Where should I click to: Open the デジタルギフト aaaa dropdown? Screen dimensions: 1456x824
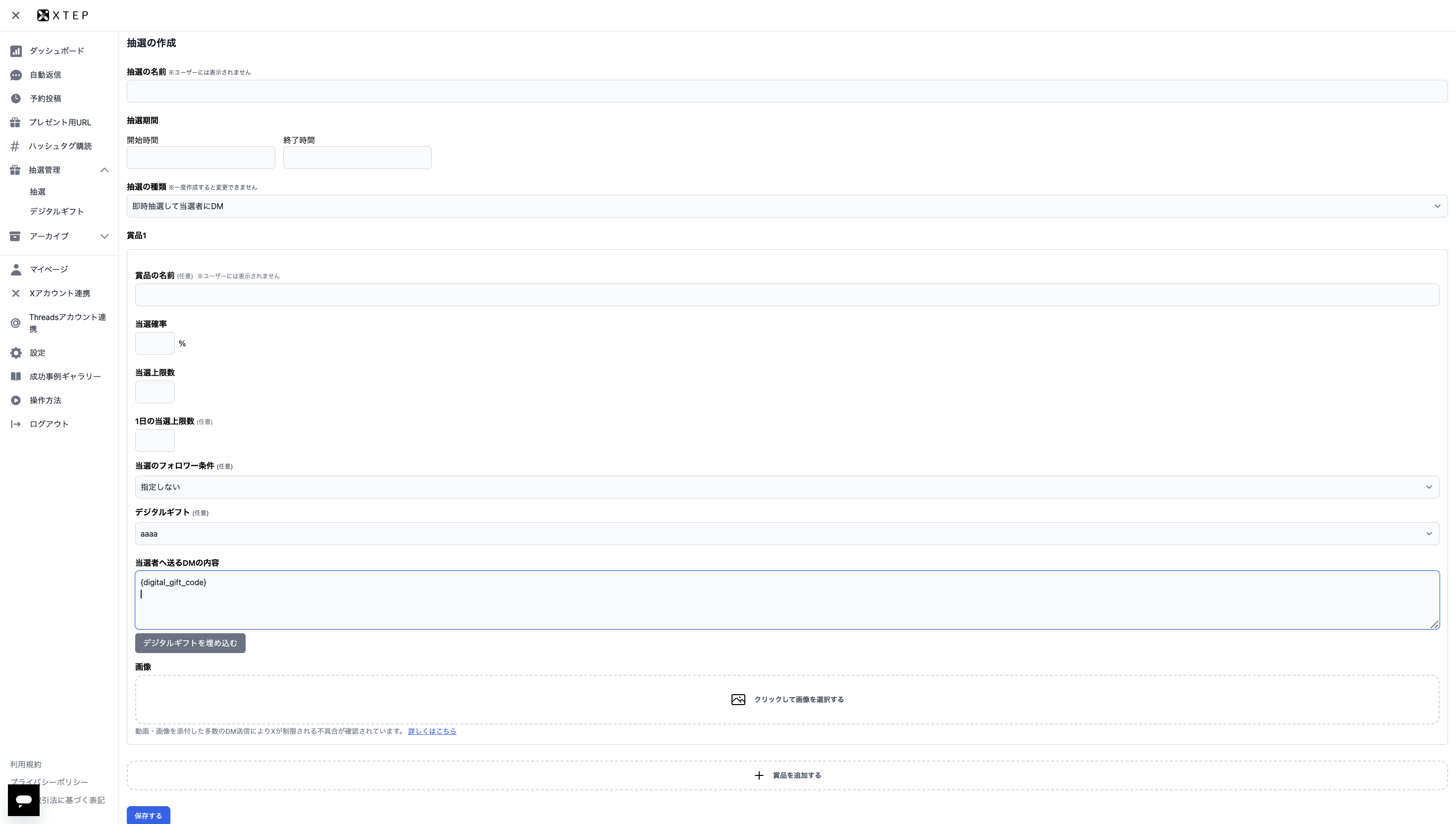(x=787, y=534)
